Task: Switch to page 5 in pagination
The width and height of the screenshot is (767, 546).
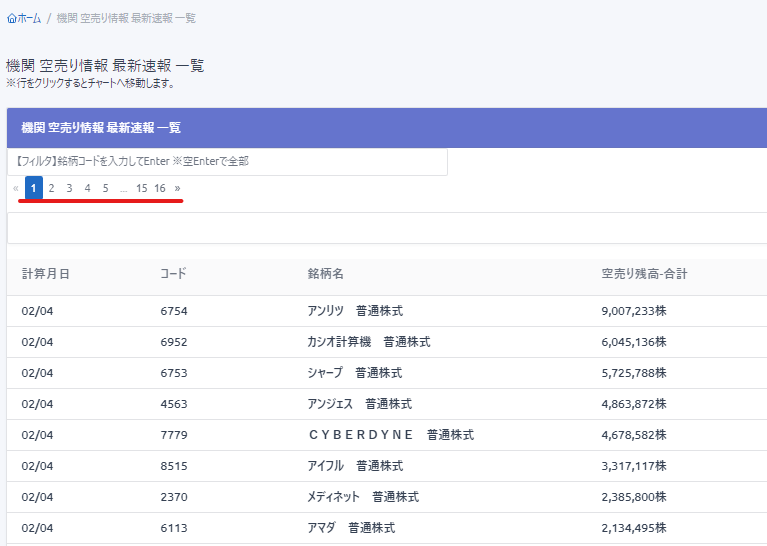Action: click(105, 188)
